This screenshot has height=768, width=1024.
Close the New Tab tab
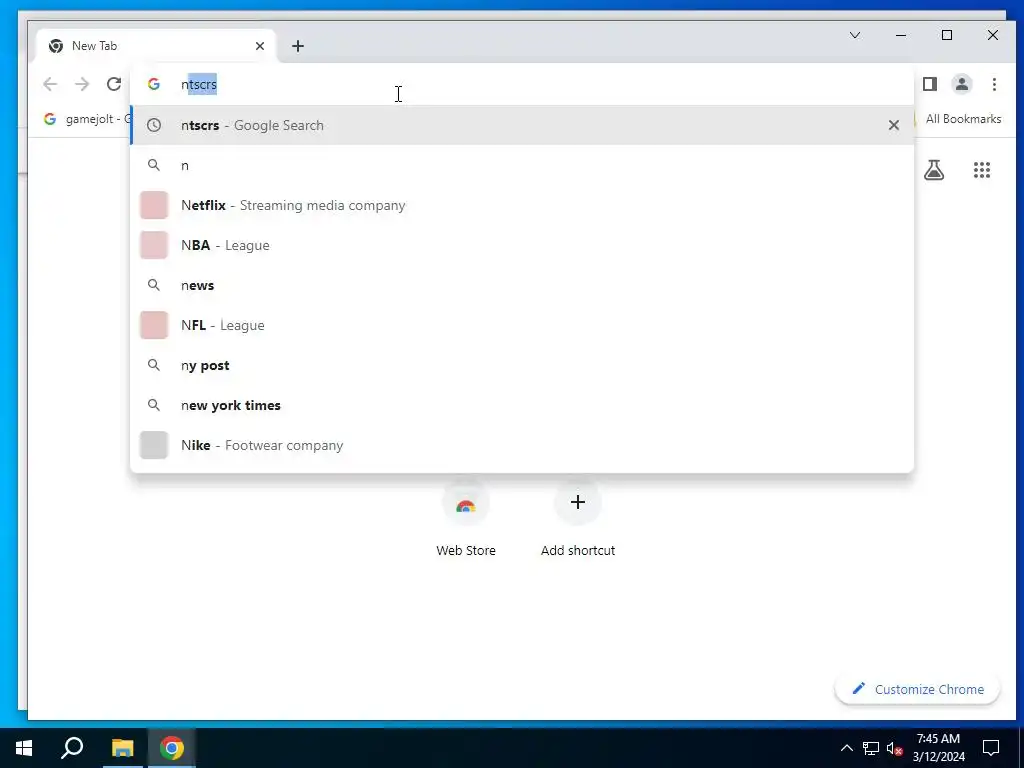point(260,46)
